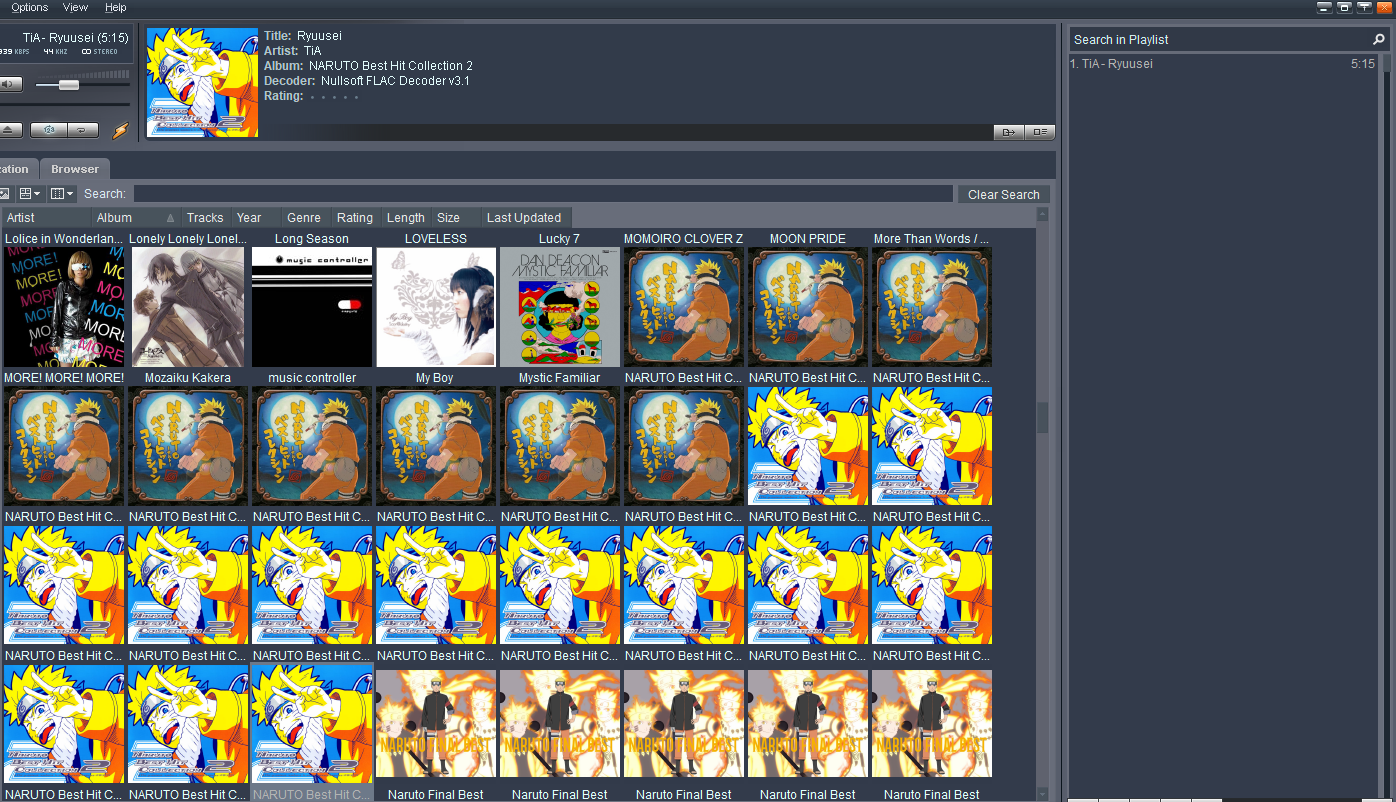1396x802 pixels.
Task: Open the view mode dropdown beside Search
Action: point(30,193)
